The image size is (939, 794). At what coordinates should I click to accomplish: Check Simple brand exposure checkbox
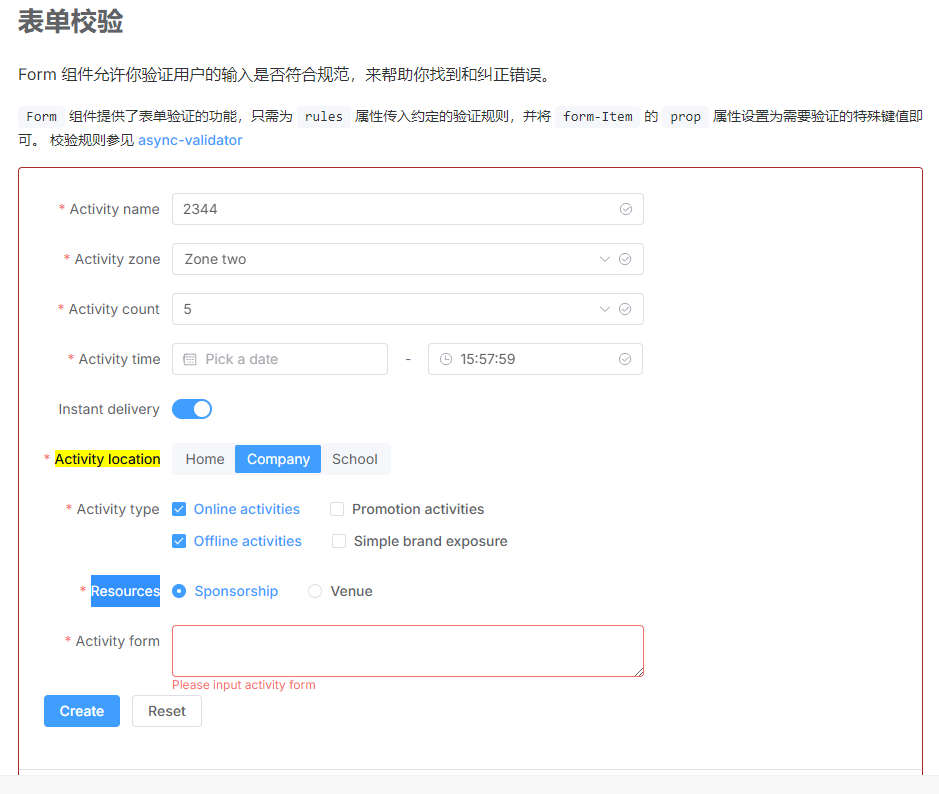[339, 541]
